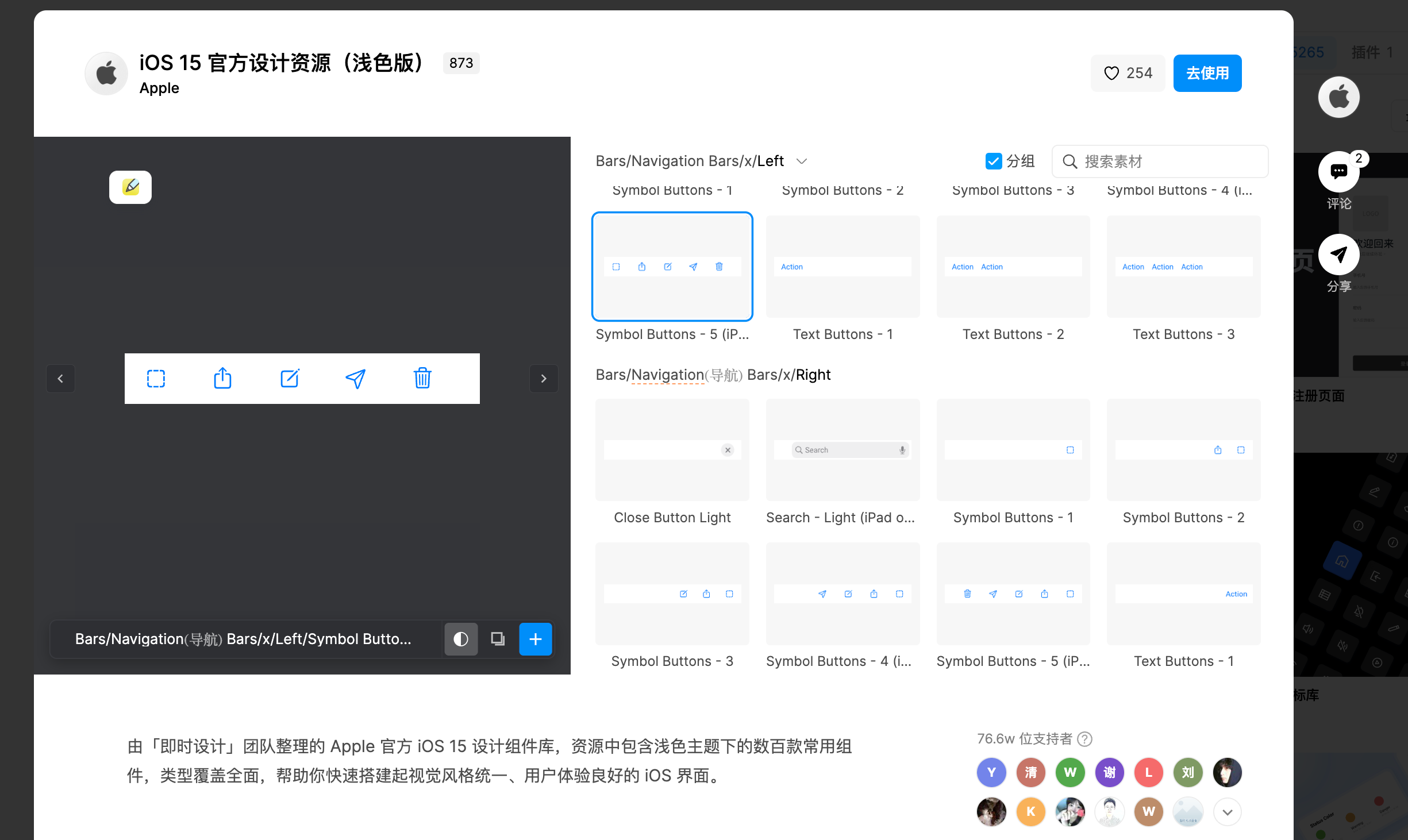Click the 分享 paper plane share icon
Image resolution: width=1408 pixels, height=840 pixels.
1338,254
